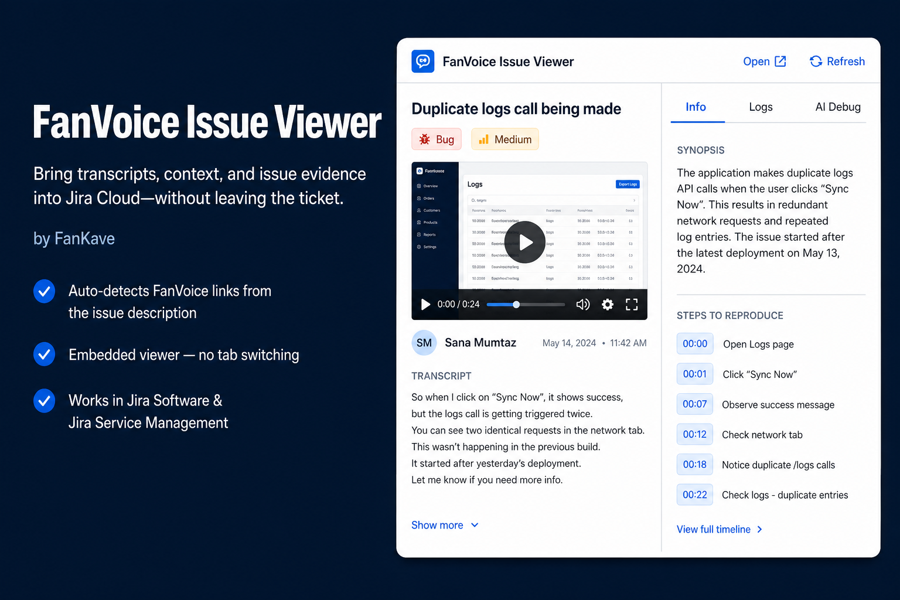The image size is (900, 600).
Task: Expand transcript with Show more
Action: pyautogui.click(x=445, y=525)
